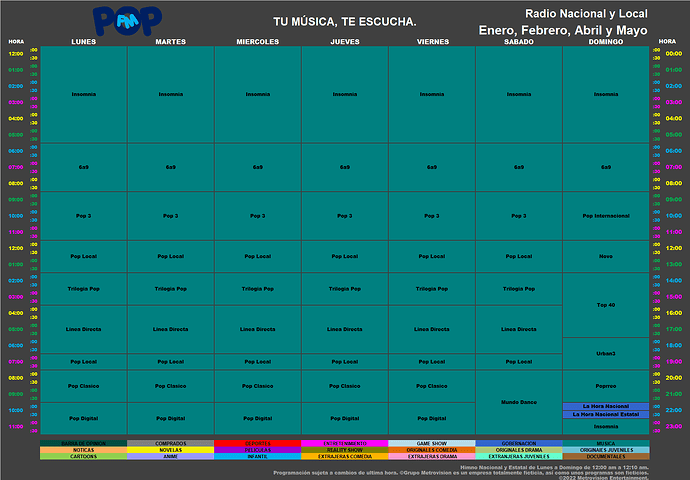Click the La Hora Nacional Estatal block
The width and height of the screenshot is (690, 480).
(x=606, y=414)
